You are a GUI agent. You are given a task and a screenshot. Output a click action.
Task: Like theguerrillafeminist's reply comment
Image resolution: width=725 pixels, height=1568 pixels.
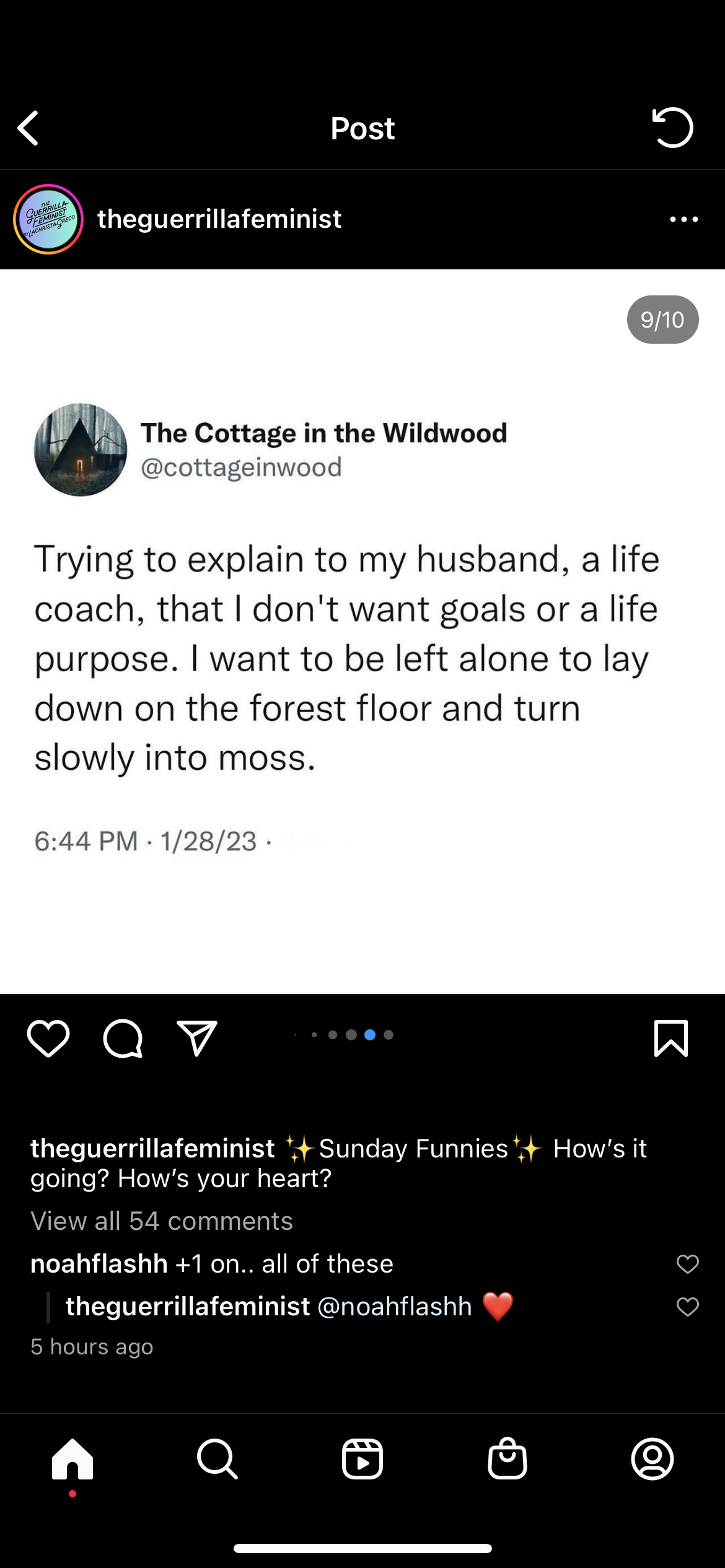687,1307
